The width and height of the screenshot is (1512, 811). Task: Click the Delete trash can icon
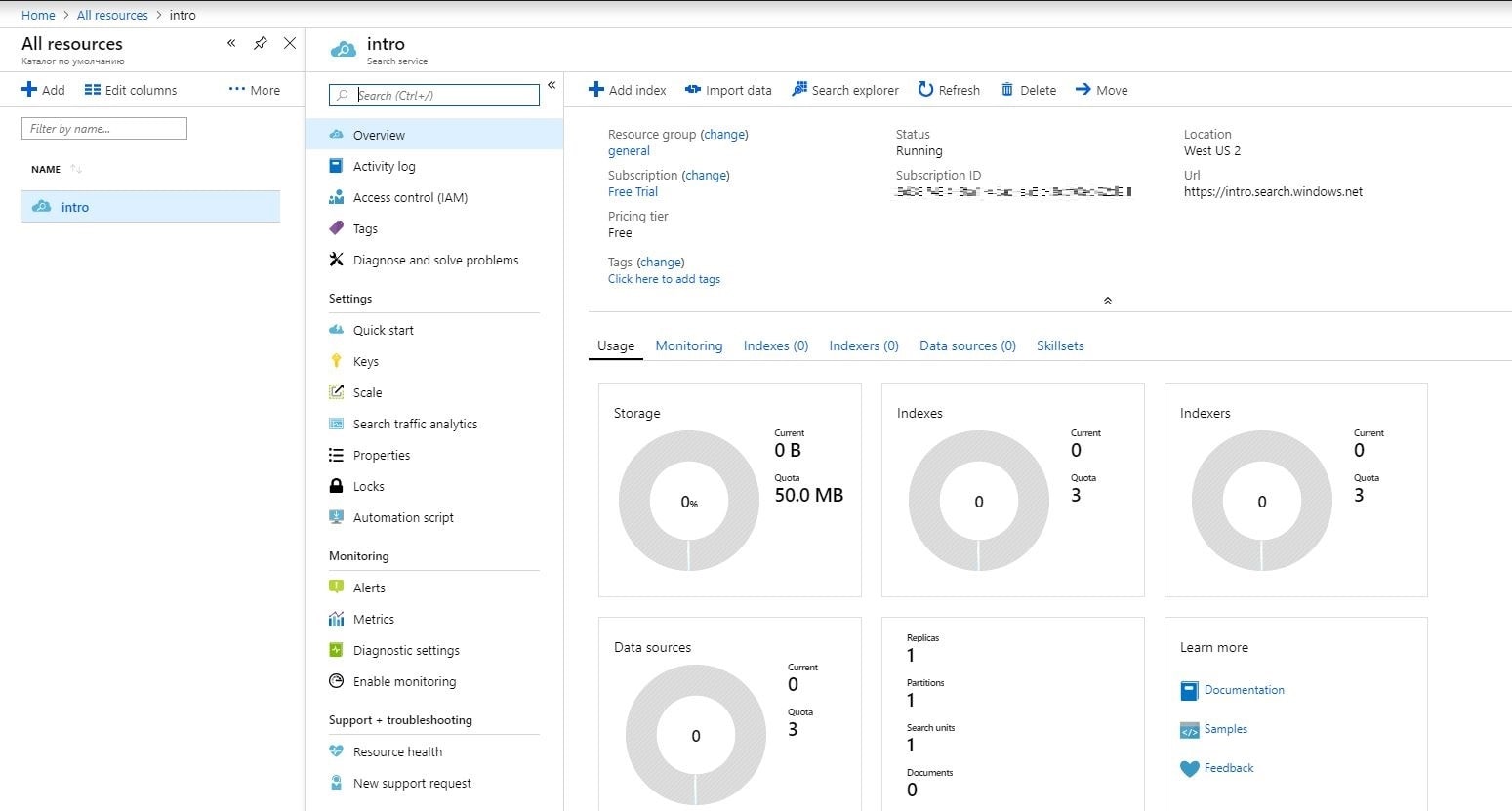coord(1007,90)
